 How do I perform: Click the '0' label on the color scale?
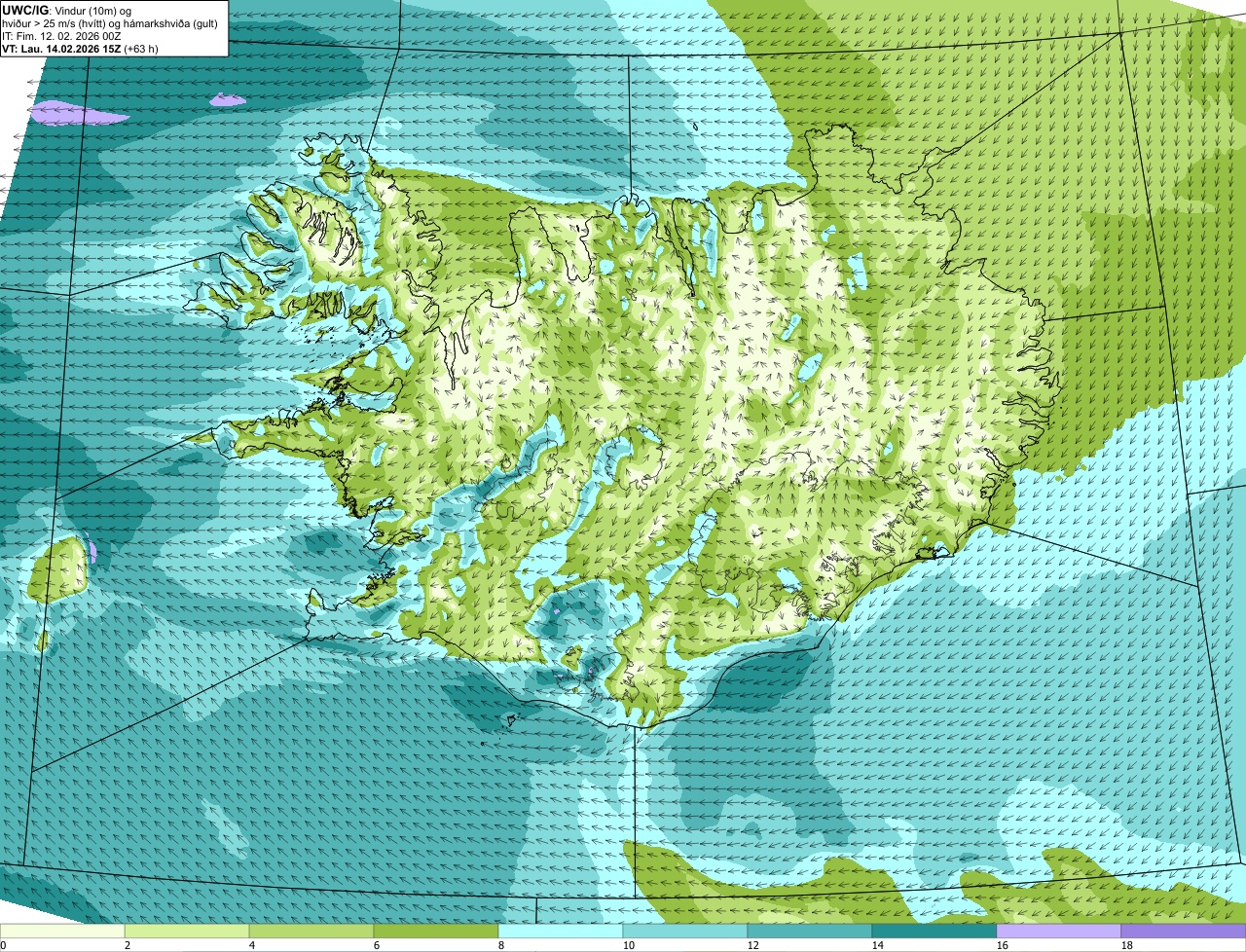tap(3, 945)
